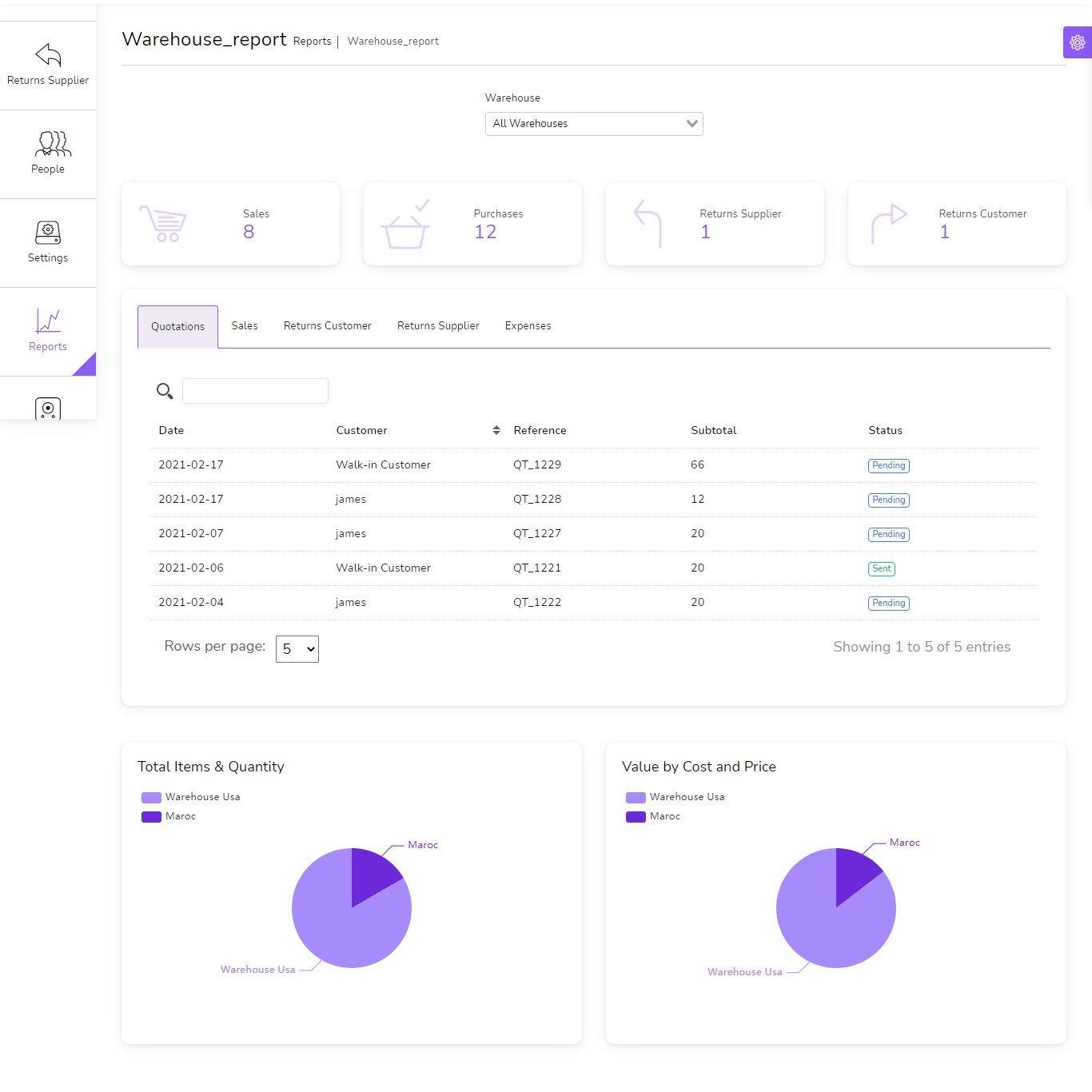Click the Purchases basket icon
This screenshot has width=1092, height=1092.
click(x=406, y=224)
